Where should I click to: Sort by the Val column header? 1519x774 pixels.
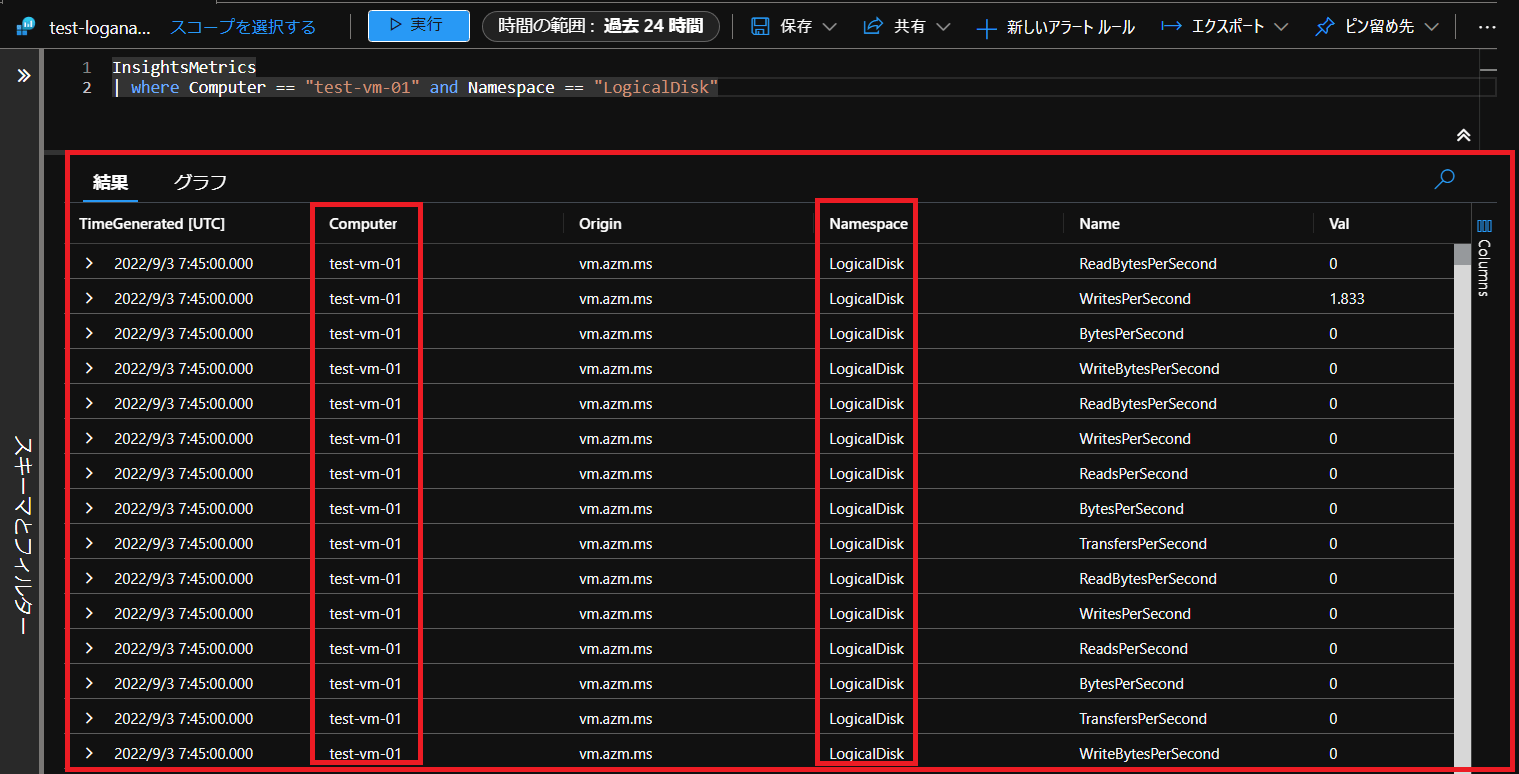coord(1339,224)
